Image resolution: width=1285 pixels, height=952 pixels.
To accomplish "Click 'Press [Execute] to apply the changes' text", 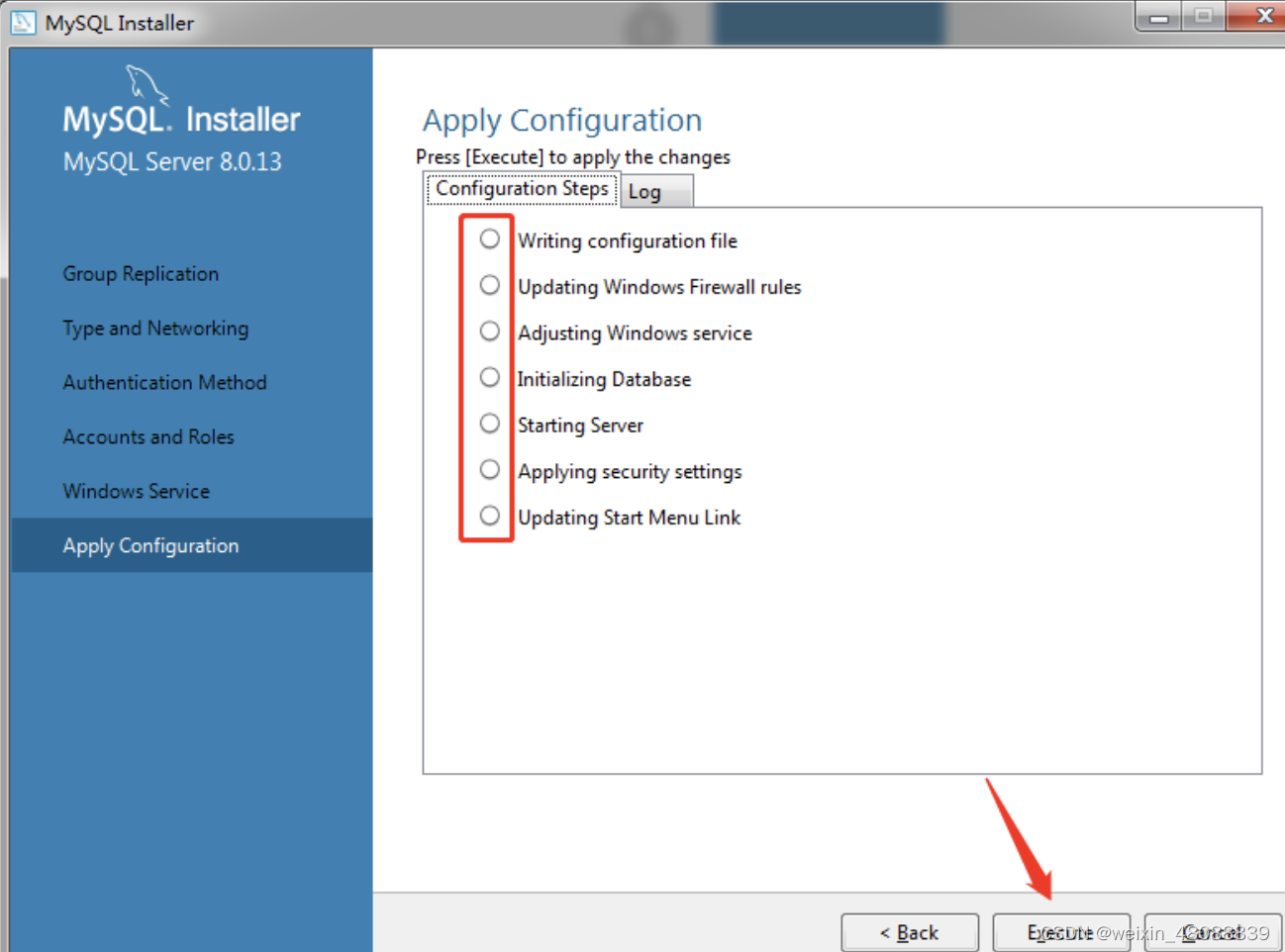I will [x=573, y=156].
